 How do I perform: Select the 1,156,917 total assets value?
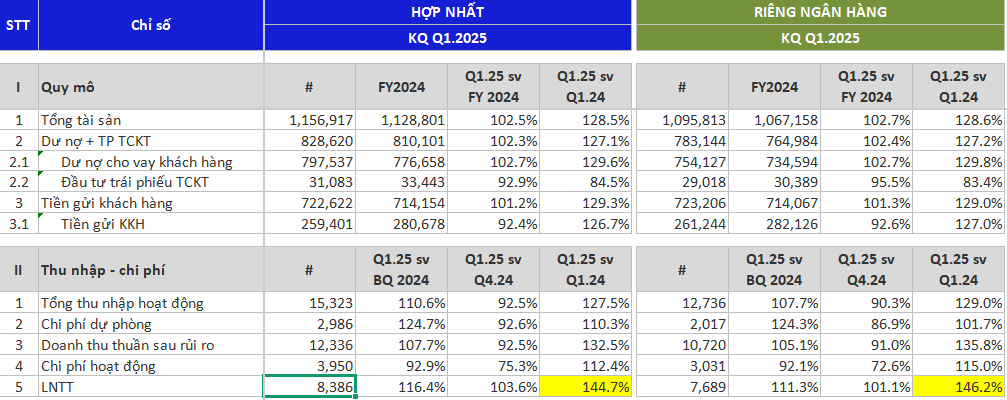coord(309,119)
